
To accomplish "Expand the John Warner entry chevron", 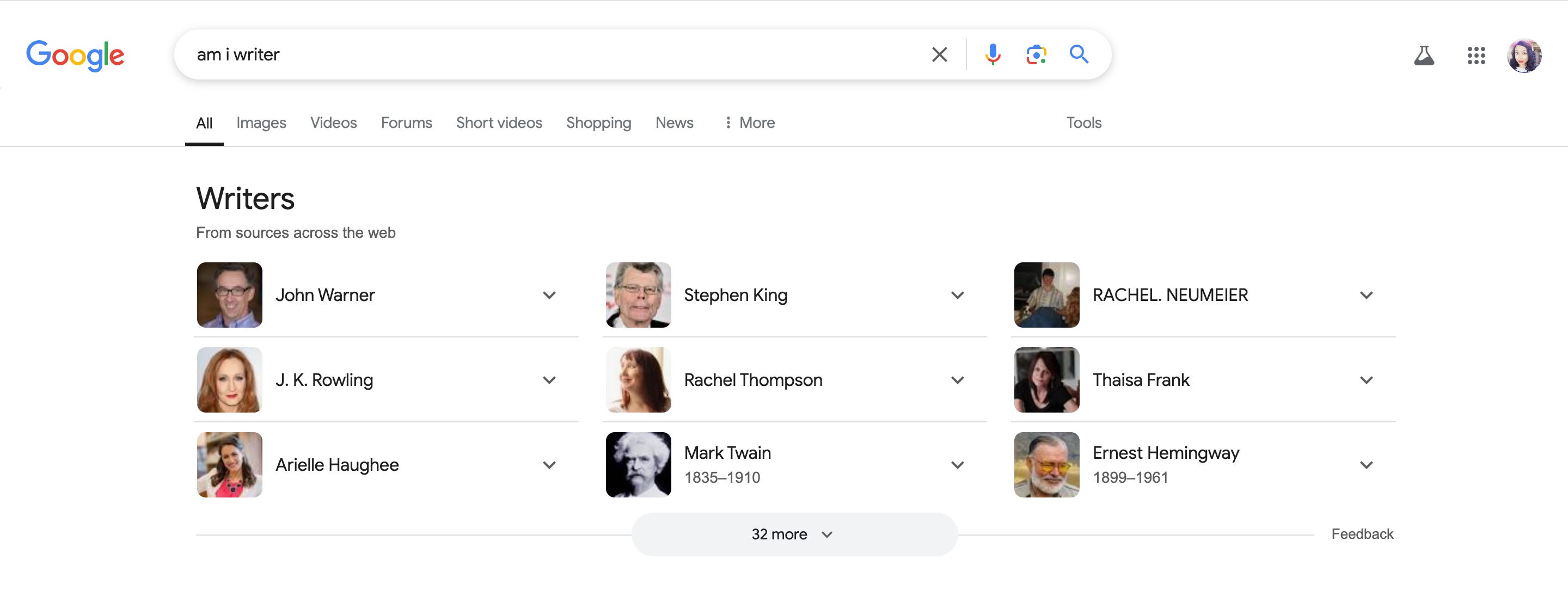I will pyautogui.click(x=549, y=296).
